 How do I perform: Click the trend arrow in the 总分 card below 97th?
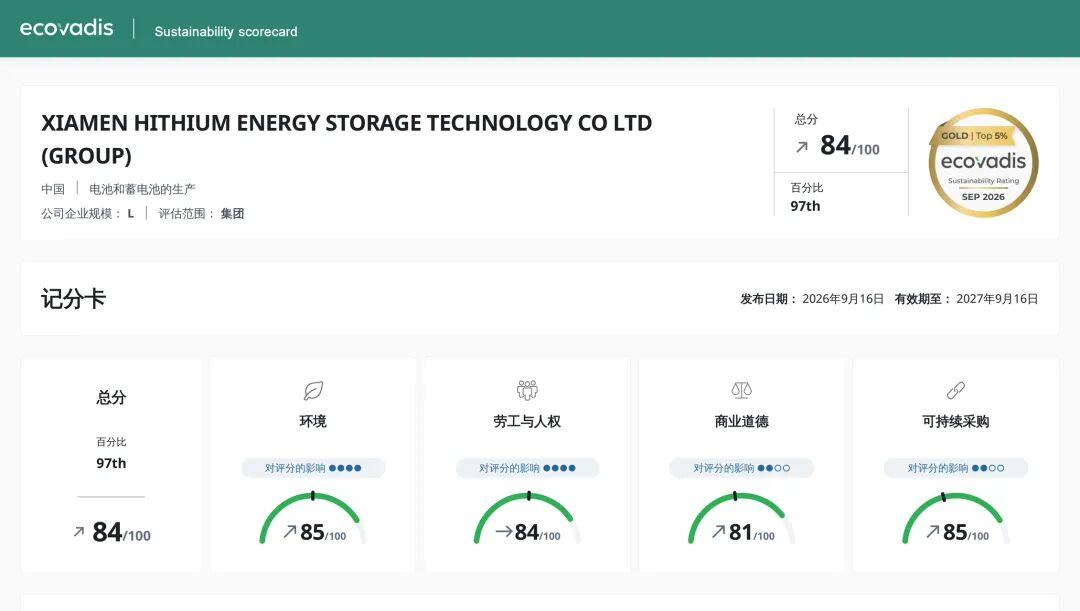pyautogui.click(x=79, y=532)
